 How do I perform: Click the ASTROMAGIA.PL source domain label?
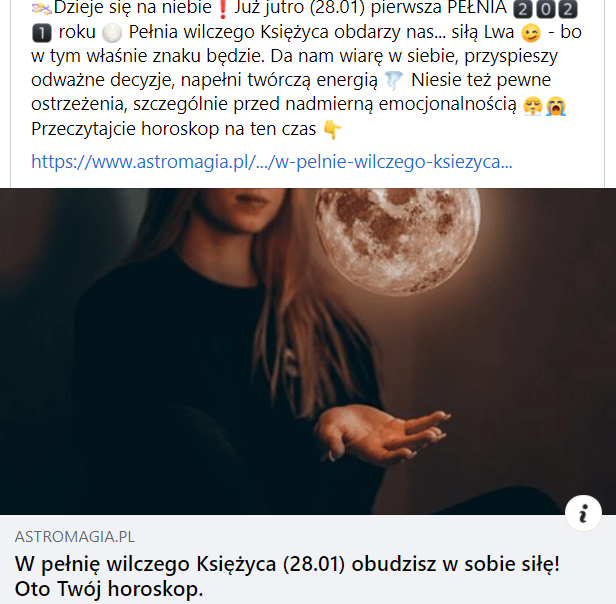coord(75,537)
